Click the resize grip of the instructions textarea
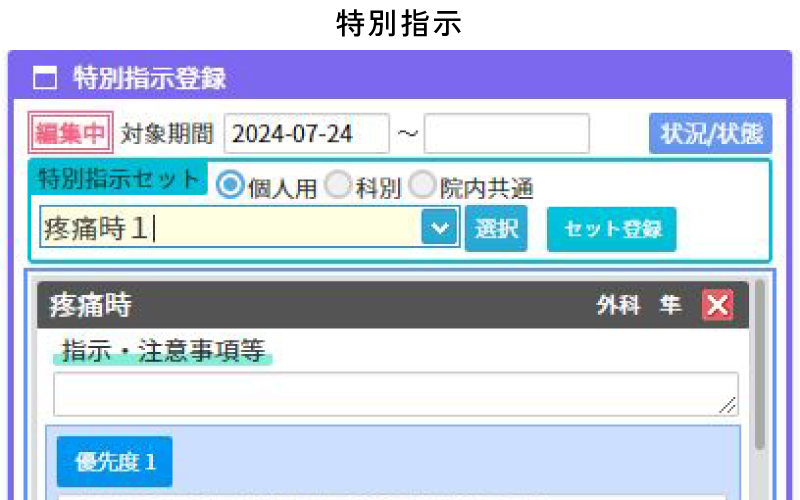 click(x=727, y=404)
